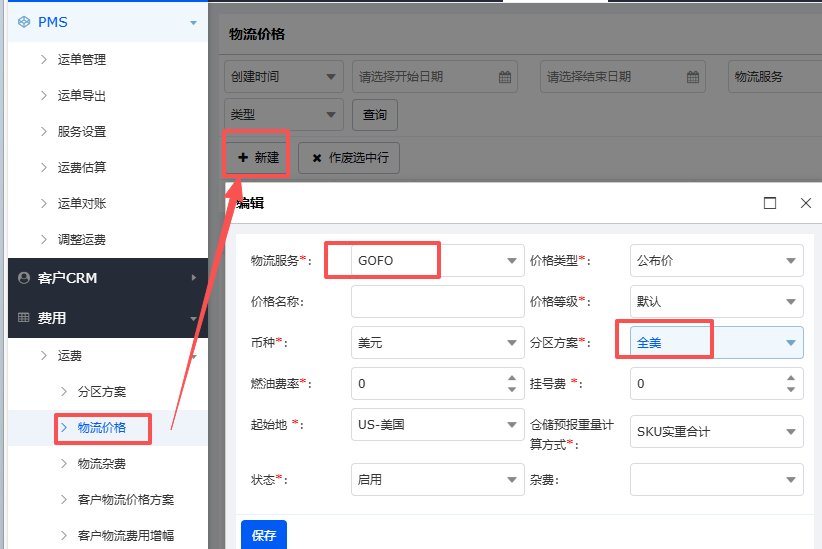The image size is (822, 549).
Task: Open the 物流服务 GOFO dropdown
Action: [511, 261]
